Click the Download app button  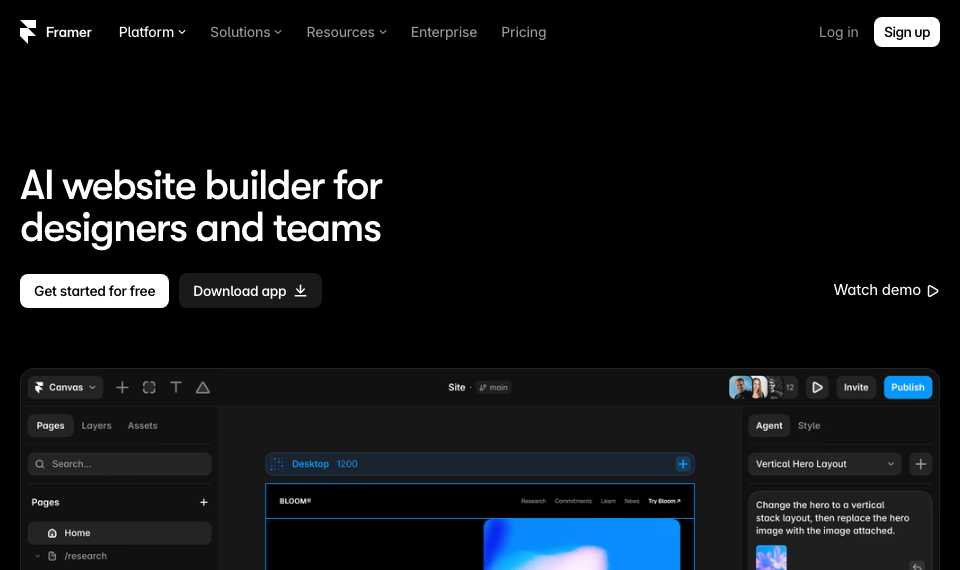(250, 291)
